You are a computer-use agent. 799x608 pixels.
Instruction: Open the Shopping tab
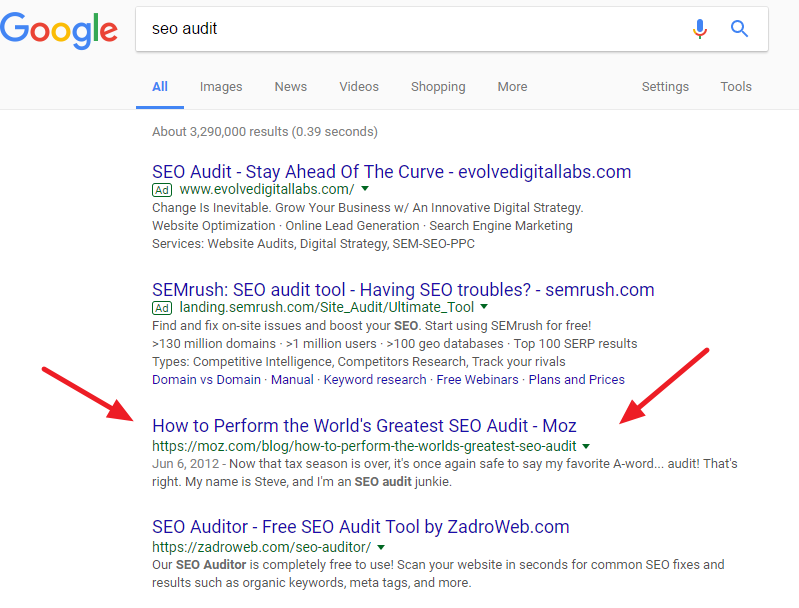click(x=438, y=87)
